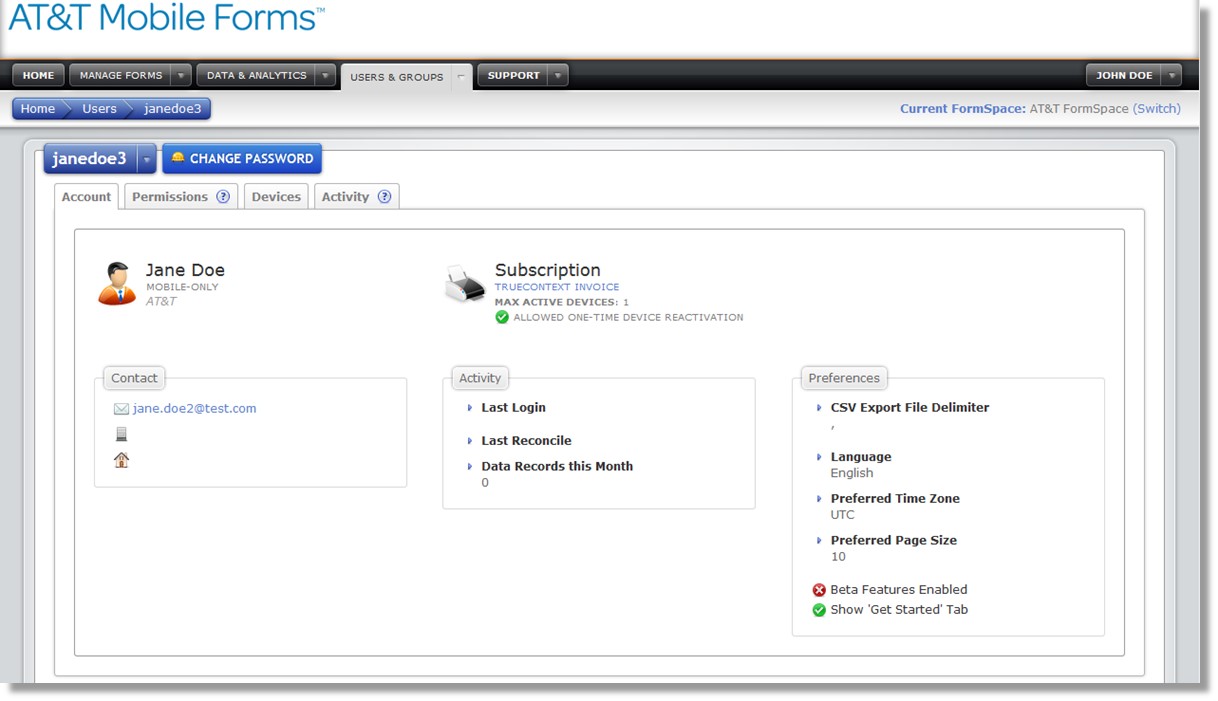Viewport: 1218px width, 701px height.
Task: Open the TrueContext Invoice link
Action: coord(557,287)
